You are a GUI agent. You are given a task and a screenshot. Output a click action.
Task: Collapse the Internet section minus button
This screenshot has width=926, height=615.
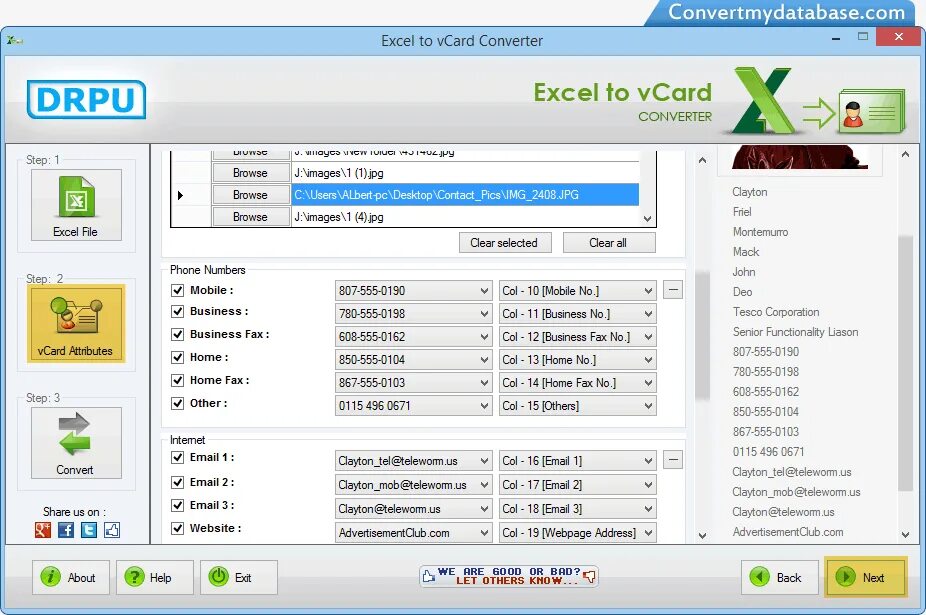tap(673, 460)
